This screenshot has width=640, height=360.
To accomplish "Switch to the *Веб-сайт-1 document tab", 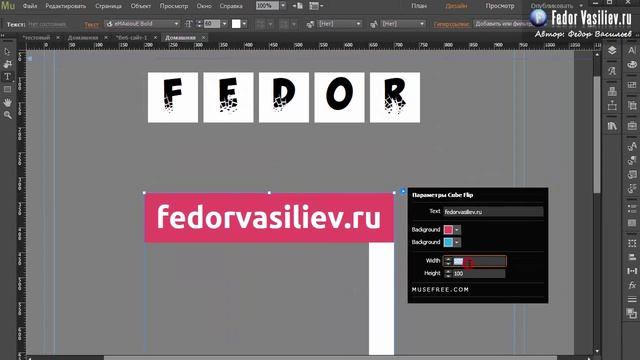I will (x=131, y=38).
